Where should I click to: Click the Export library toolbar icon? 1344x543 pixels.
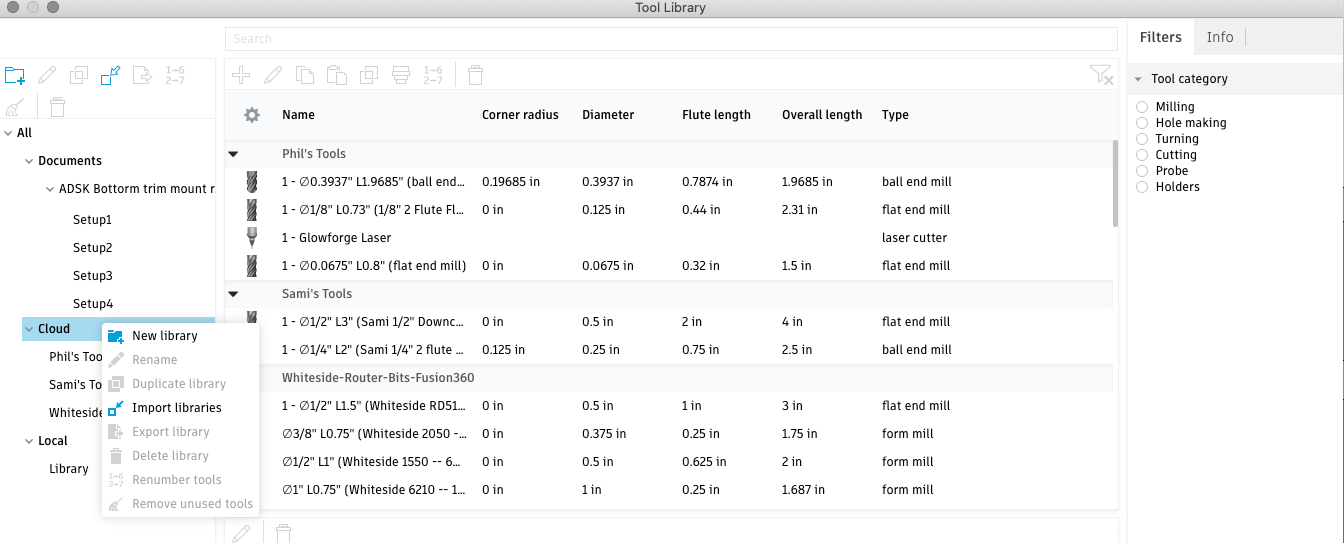click(x=143, y=75)
